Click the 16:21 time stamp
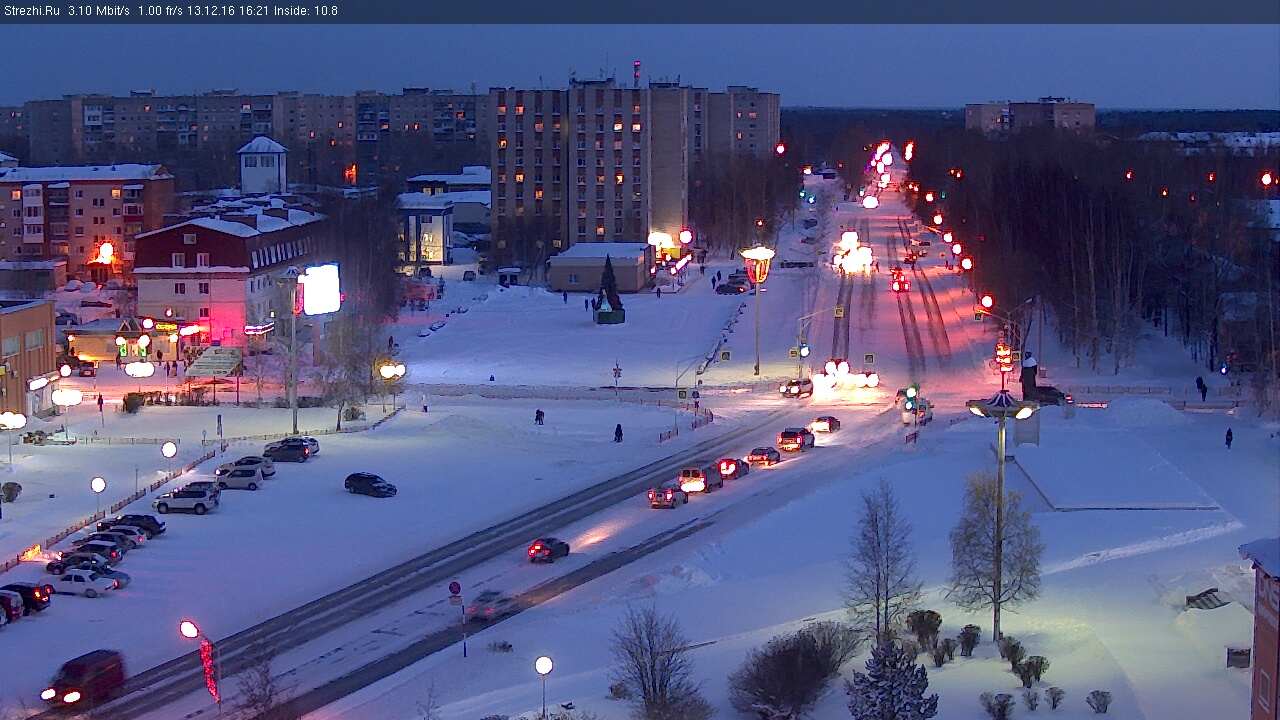The height and width of the screenshot is (720, 1280). coord(256,11)
